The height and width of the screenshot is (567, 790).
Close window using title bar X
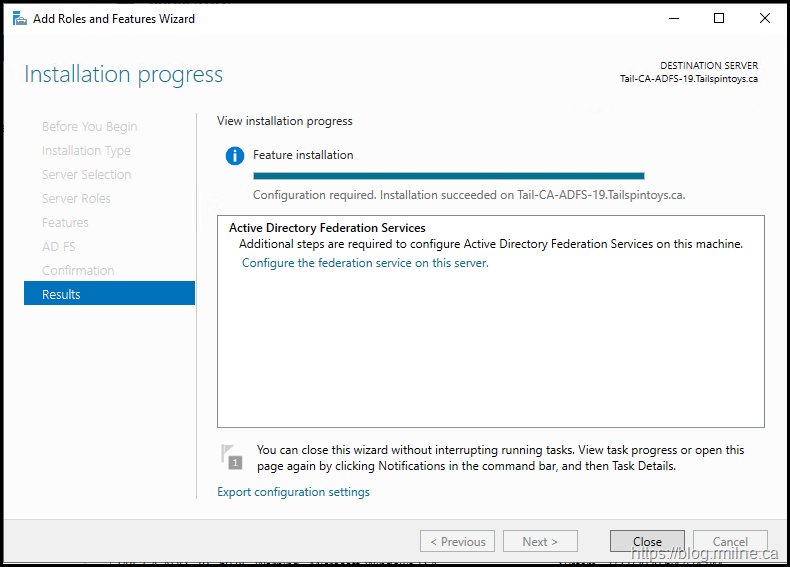765,18
